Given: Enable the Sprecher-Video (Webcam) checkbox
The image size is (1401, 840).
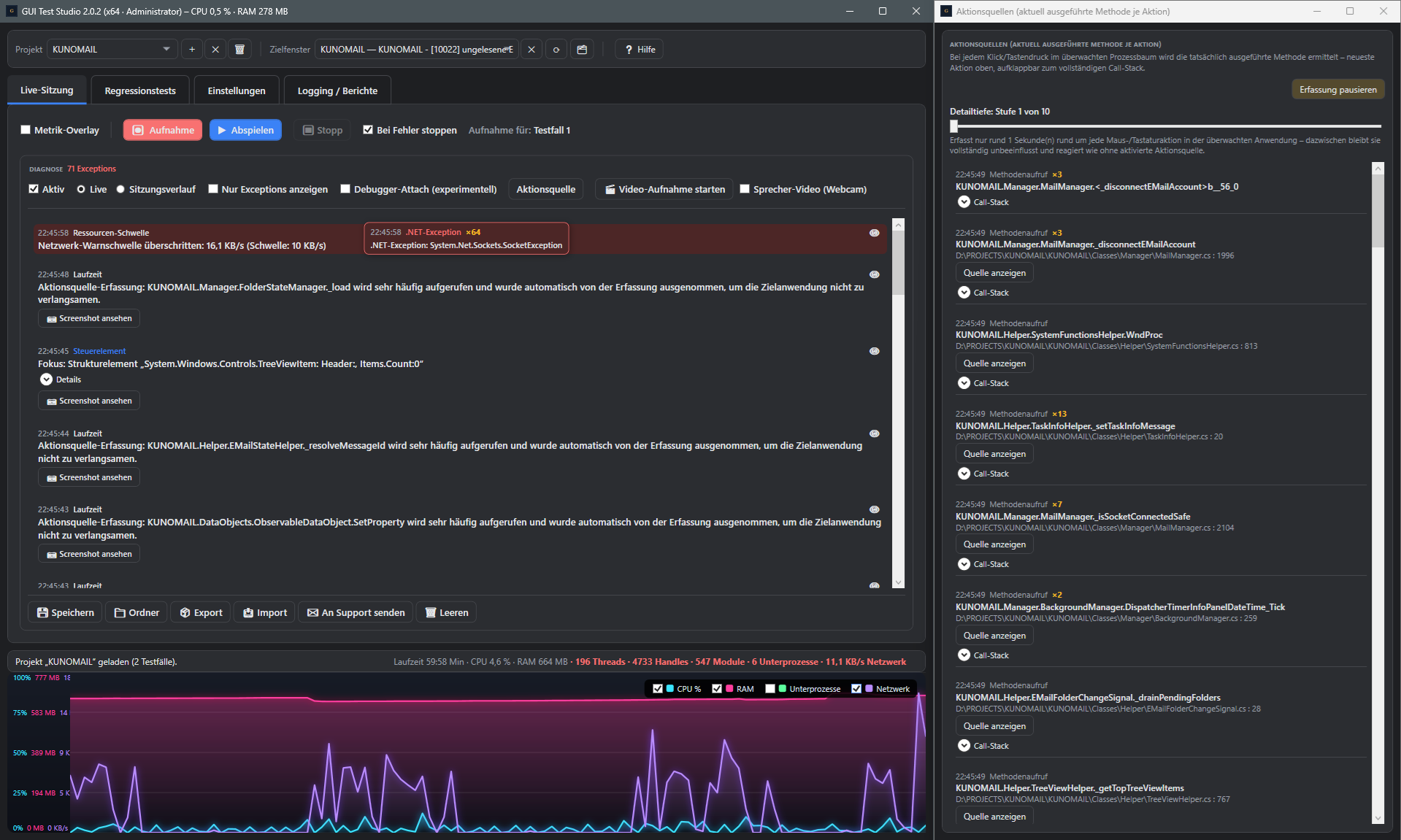Looking at the screenshot, I should pos(745,189).
